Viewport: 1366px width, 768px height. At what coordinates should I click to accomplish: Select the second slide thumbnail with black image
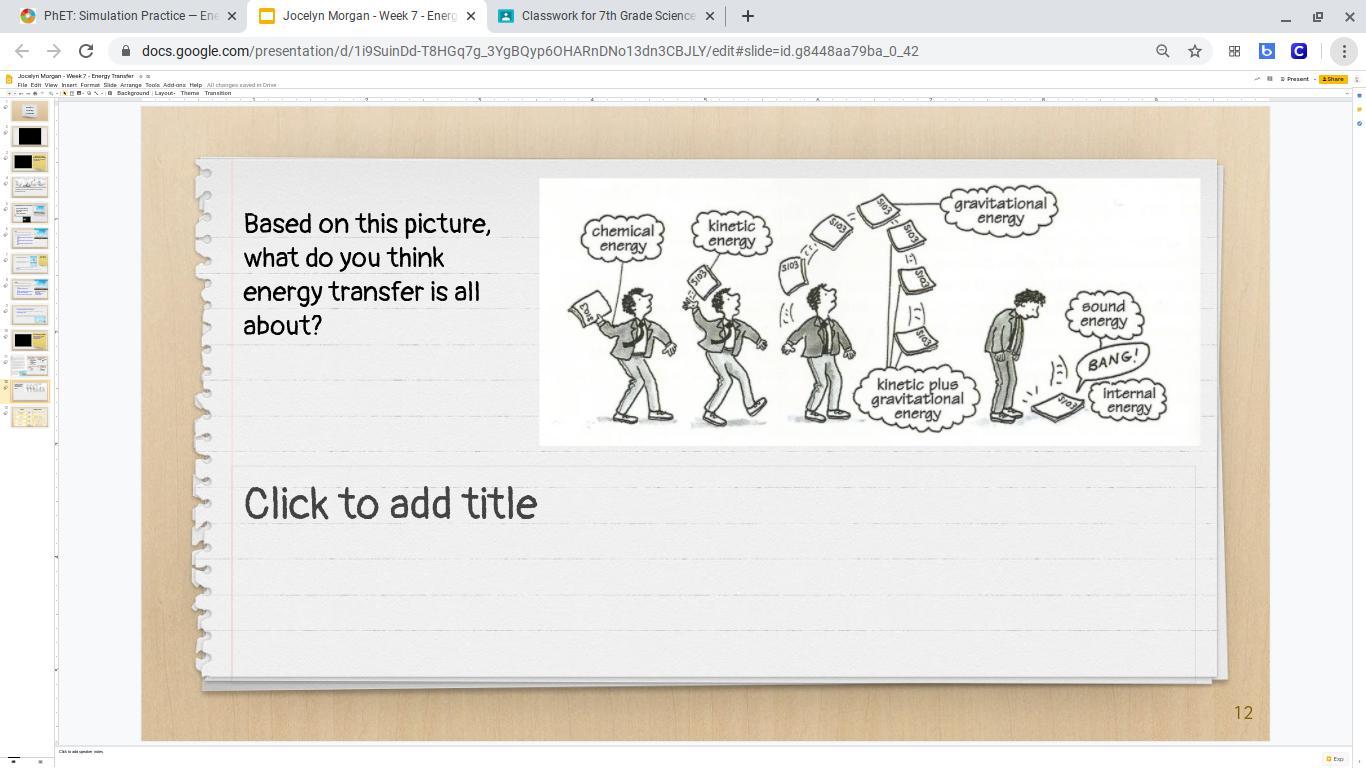(x=30, y=136)
